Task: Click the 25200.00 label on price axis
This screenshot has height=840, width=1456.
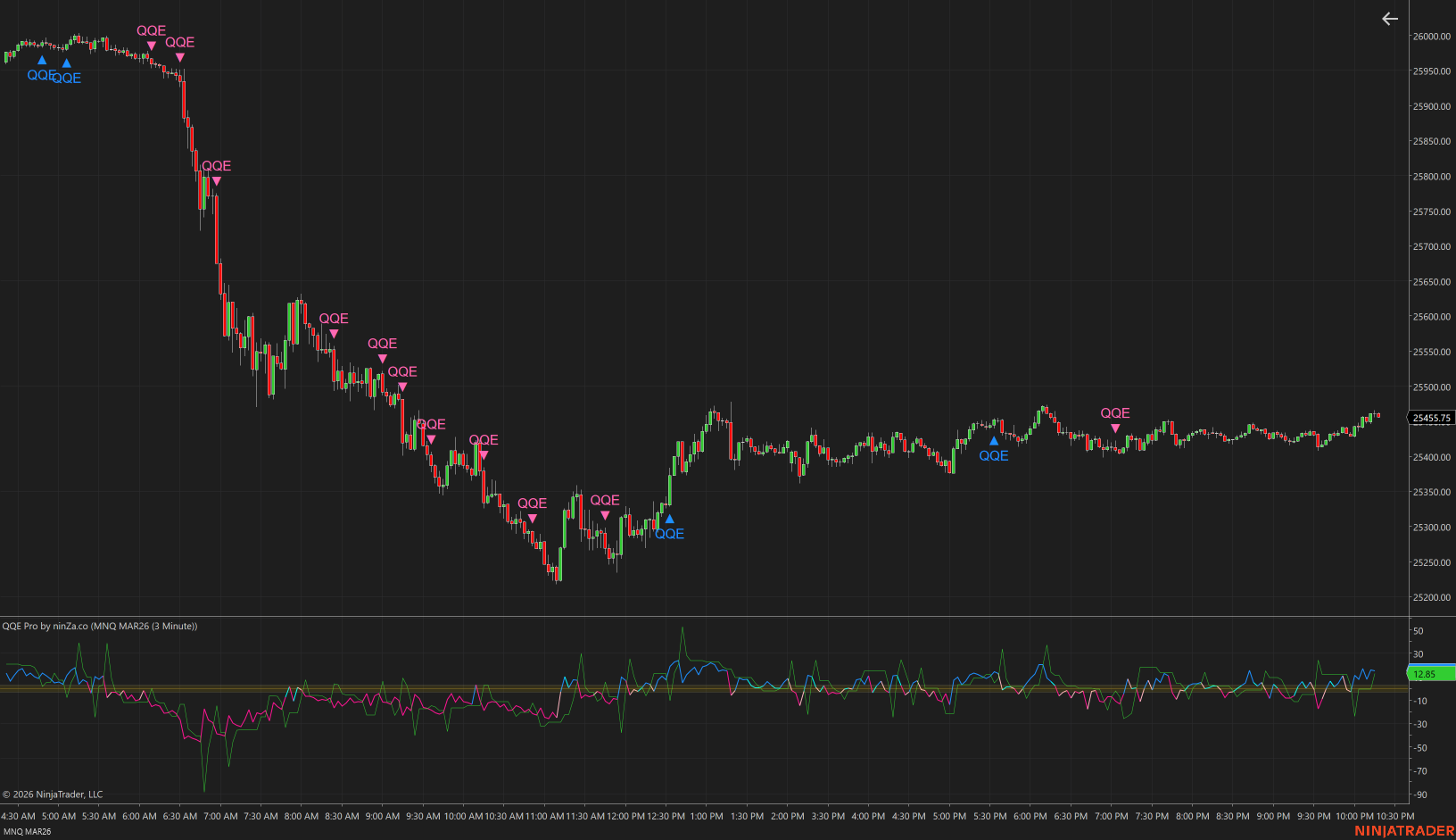Action: (x=1431, y=597)
